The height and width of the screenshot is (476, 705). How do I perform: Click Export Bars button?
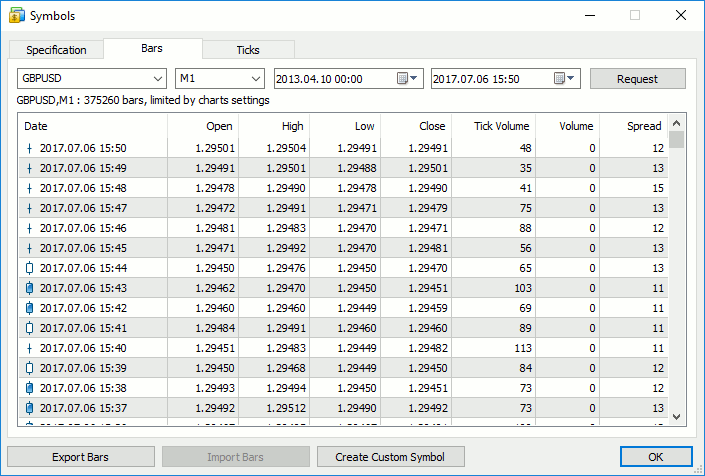click(80, 457)
